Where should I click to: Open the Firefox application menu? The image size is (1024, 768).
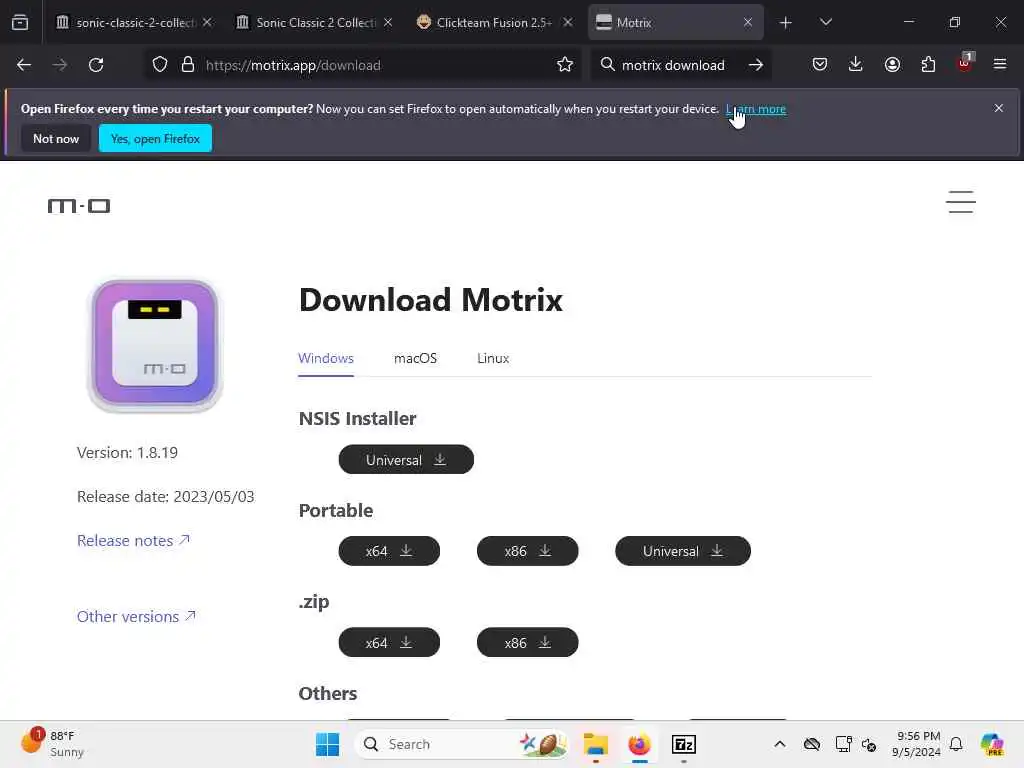tap(1000, 65)
